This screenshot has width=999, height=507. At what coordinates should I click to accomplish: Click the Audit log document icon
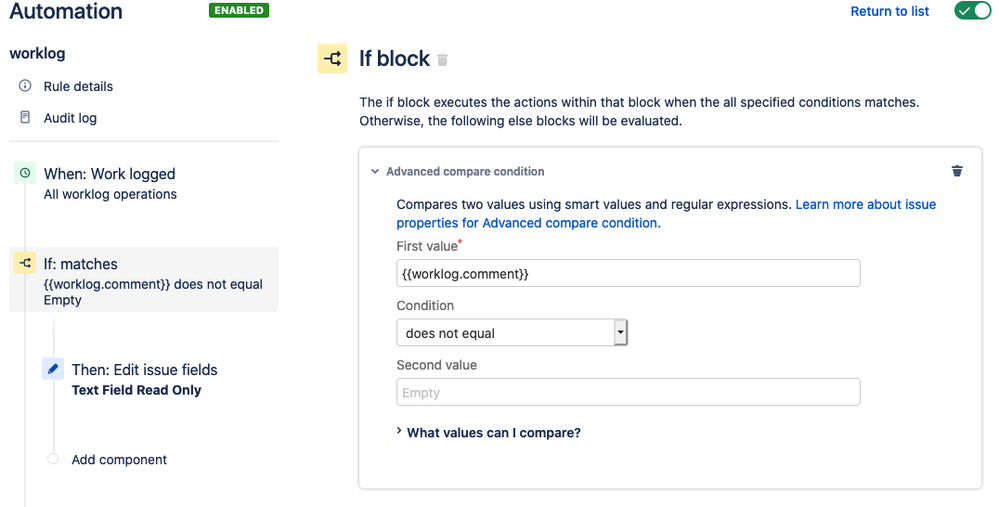coord(25,118)
